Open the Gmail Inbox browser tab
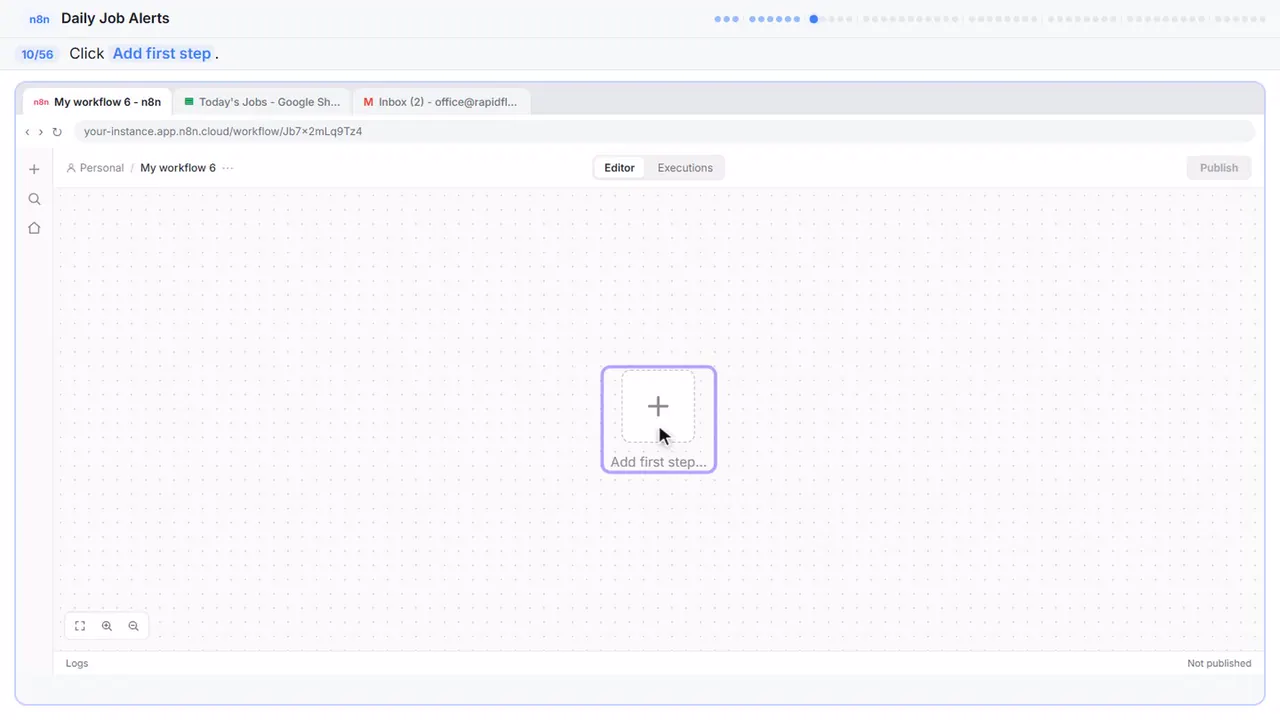The height and width of the screenshot is (720, 1280). (441, 102)
